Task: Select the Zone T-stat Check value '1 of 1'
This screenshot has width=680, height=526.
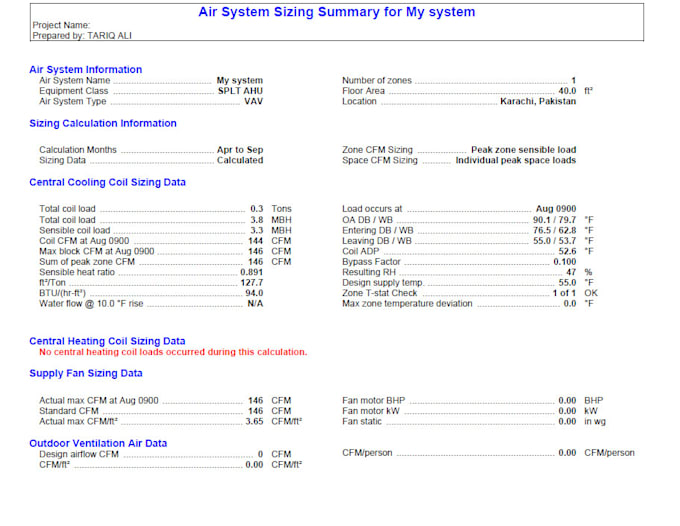Action: click(x=564, y=293)
